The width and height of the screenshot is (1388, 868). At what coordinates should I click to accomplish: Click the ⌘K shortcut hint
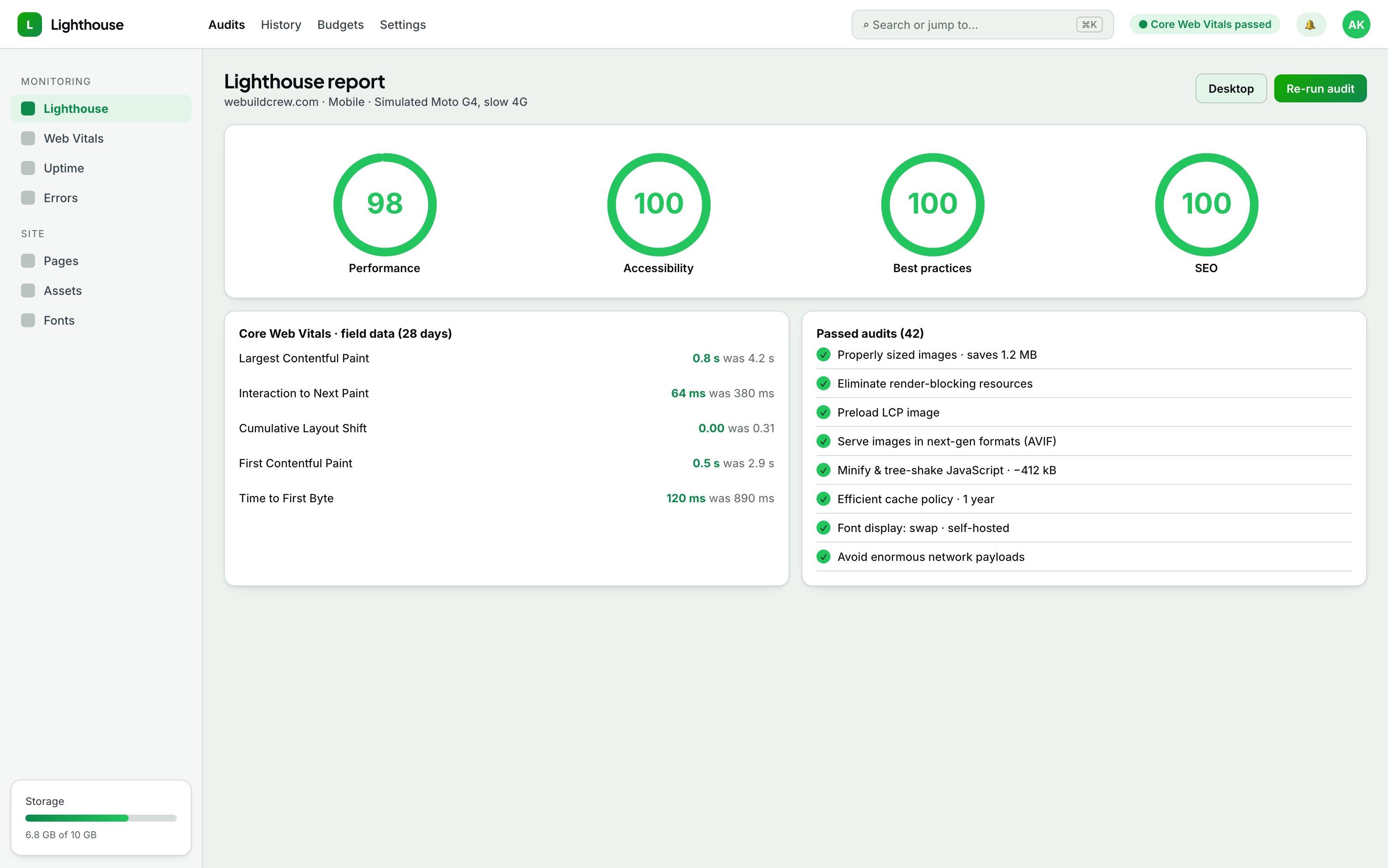pyautogui.click(x=1089, y=24)
